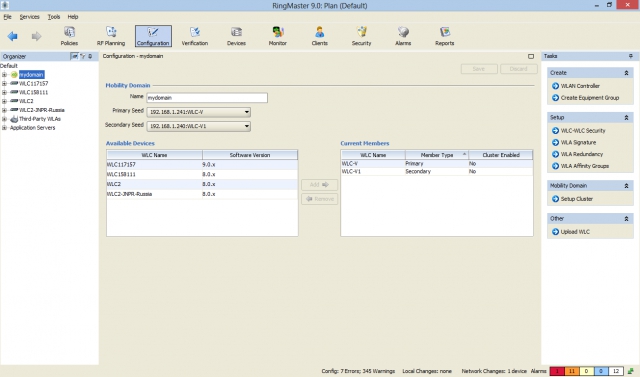The height and width of the screenshot is (377, 640).
Task: Sort by Software Version column header
Action: pyautogui.click(x=250, y=155)
